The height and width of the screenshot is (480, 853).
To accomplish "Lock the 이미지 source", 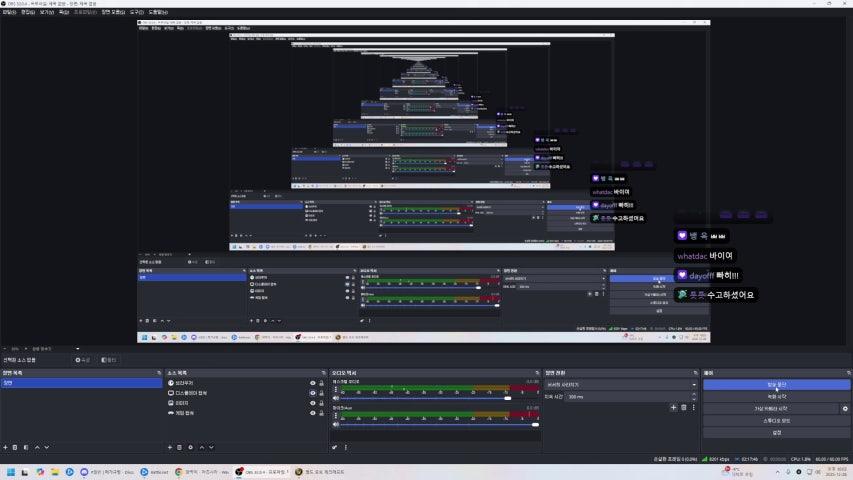I will (x=322, y=403).
